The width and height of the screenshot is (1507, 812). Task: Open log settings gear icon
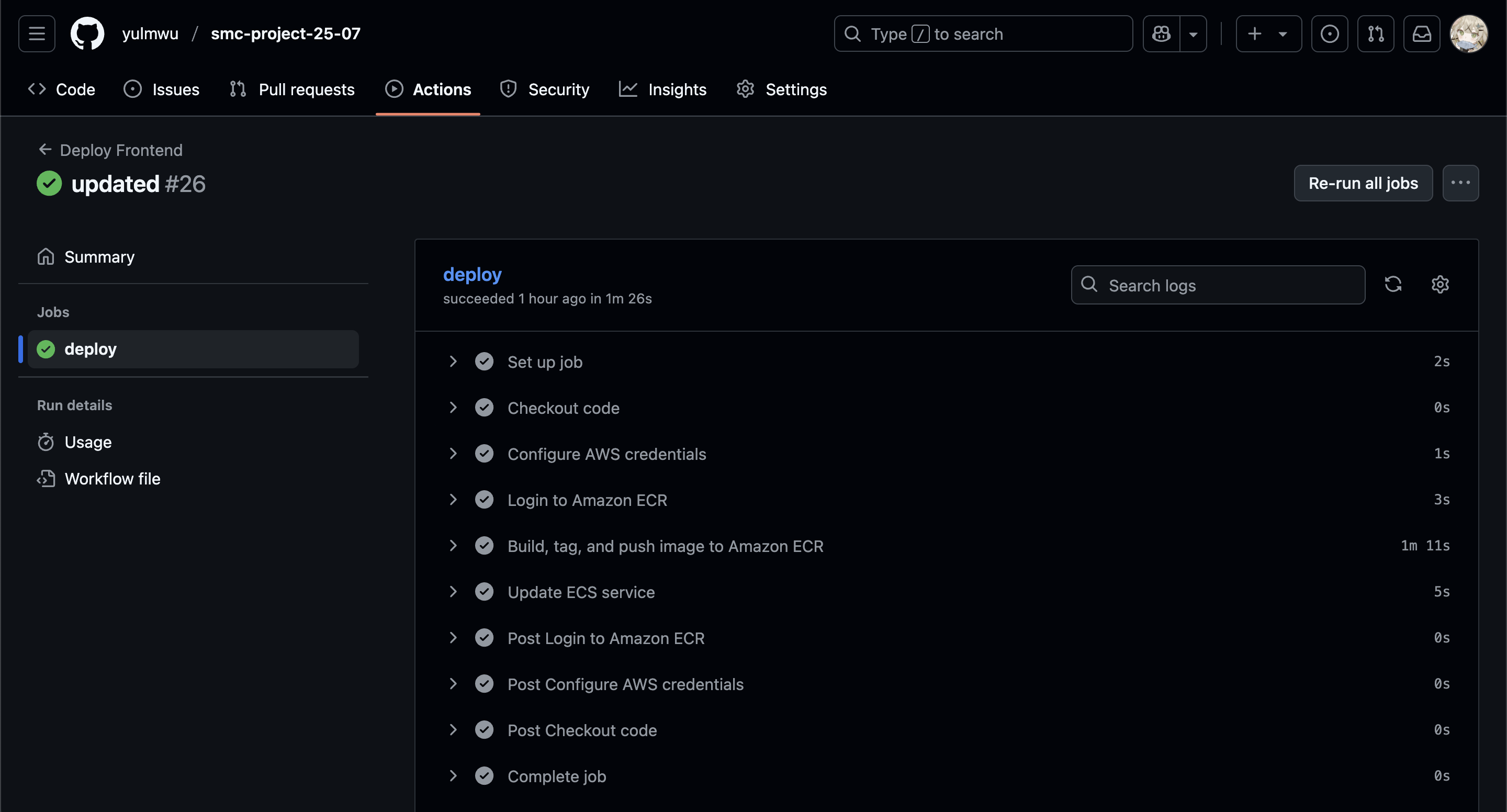pyautogui.click(x=1439, y=284)
